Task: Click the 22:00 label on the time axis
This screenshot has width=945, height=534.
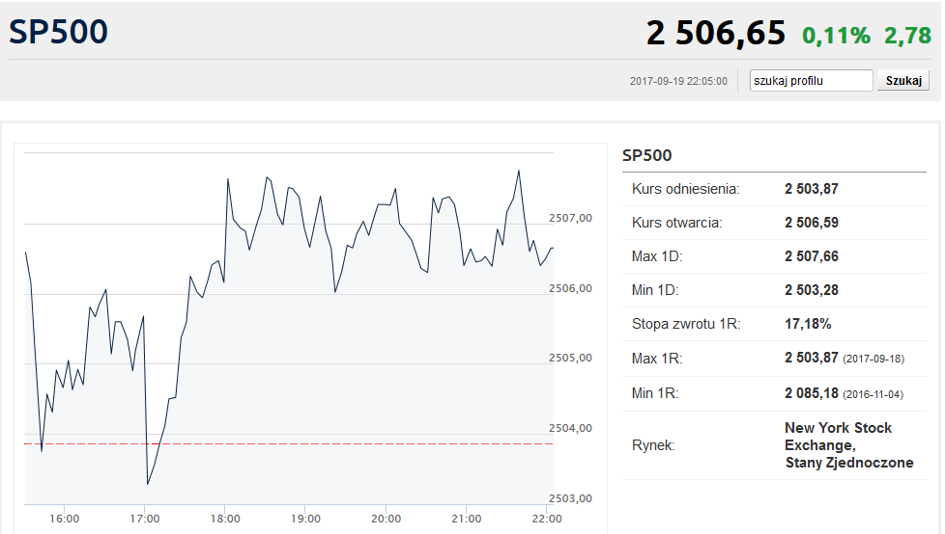Action: [x=546, y=519]
